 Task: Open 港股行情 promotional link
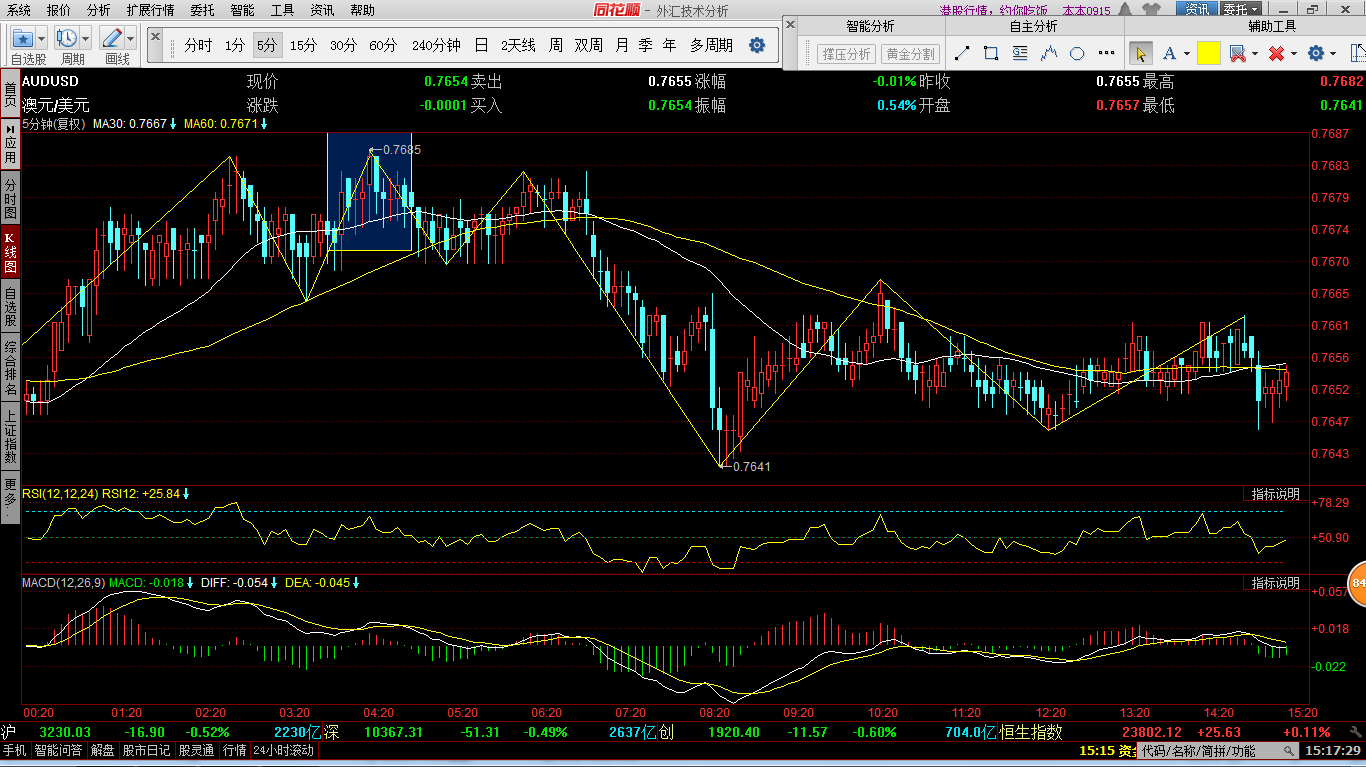994,11
